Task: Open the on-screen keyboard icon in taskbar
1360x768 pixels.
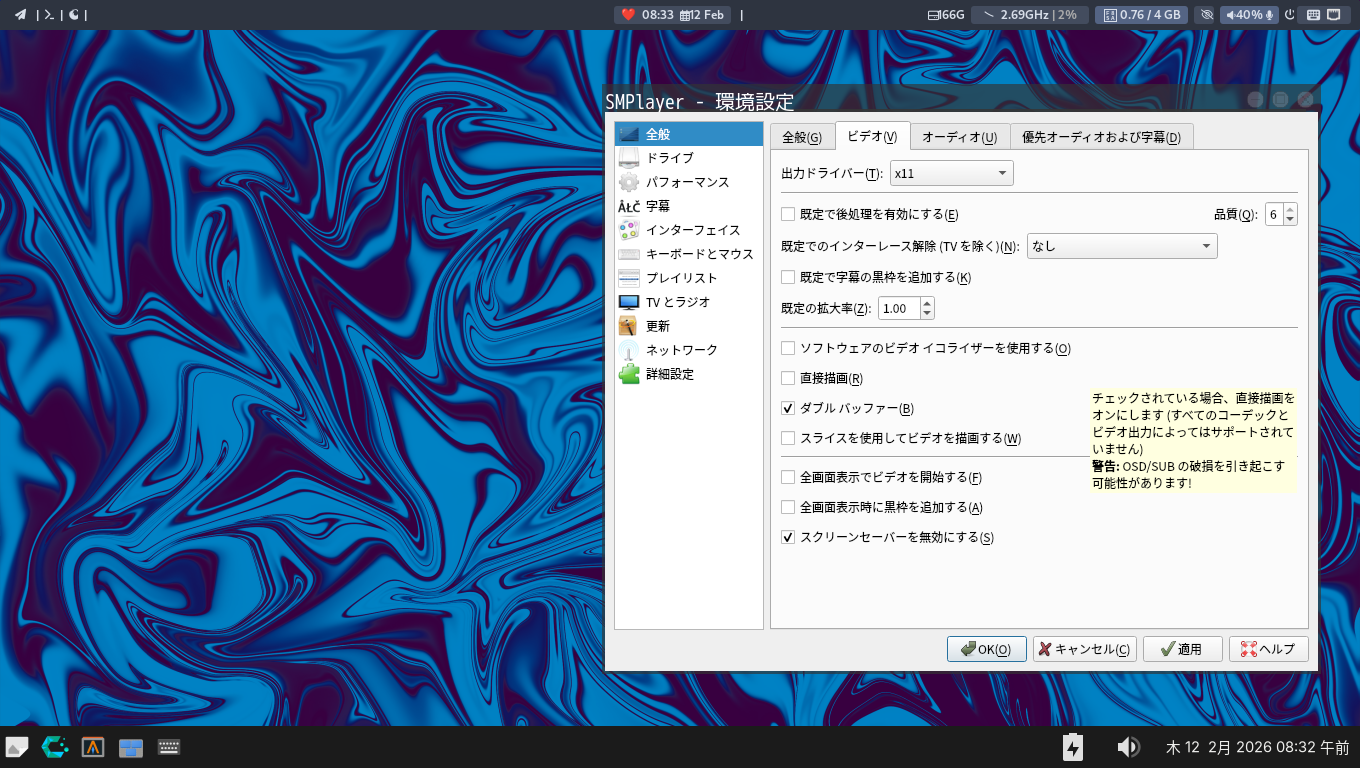Action: point(169,747)
